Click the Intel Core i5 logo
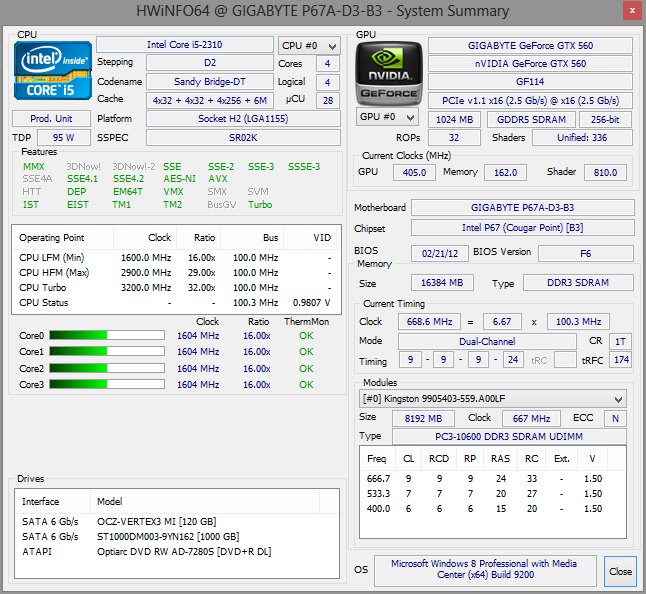The image size is (646, 594). click(x=53, y=70)
